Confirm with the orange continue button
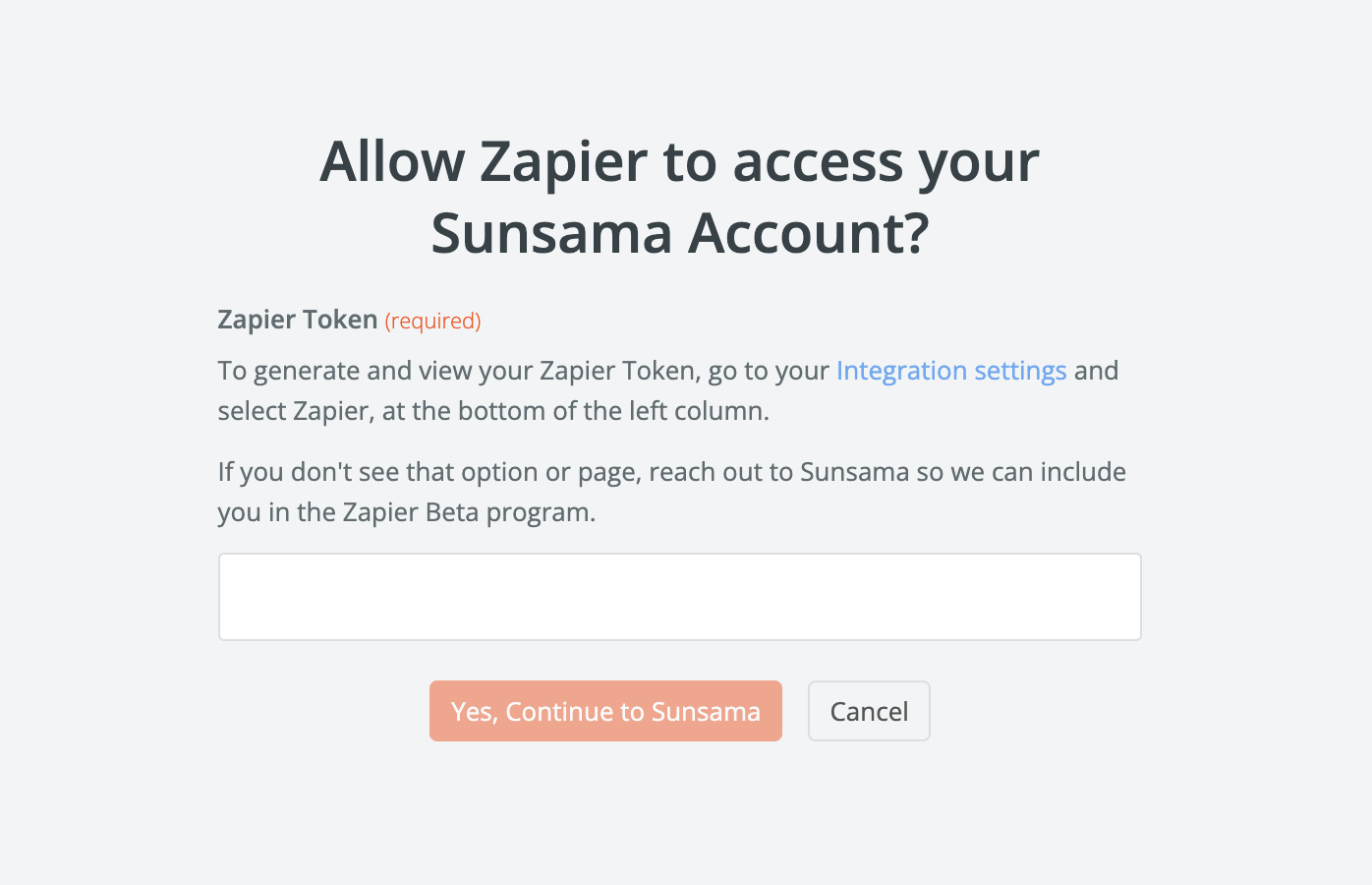 (605, 711)
